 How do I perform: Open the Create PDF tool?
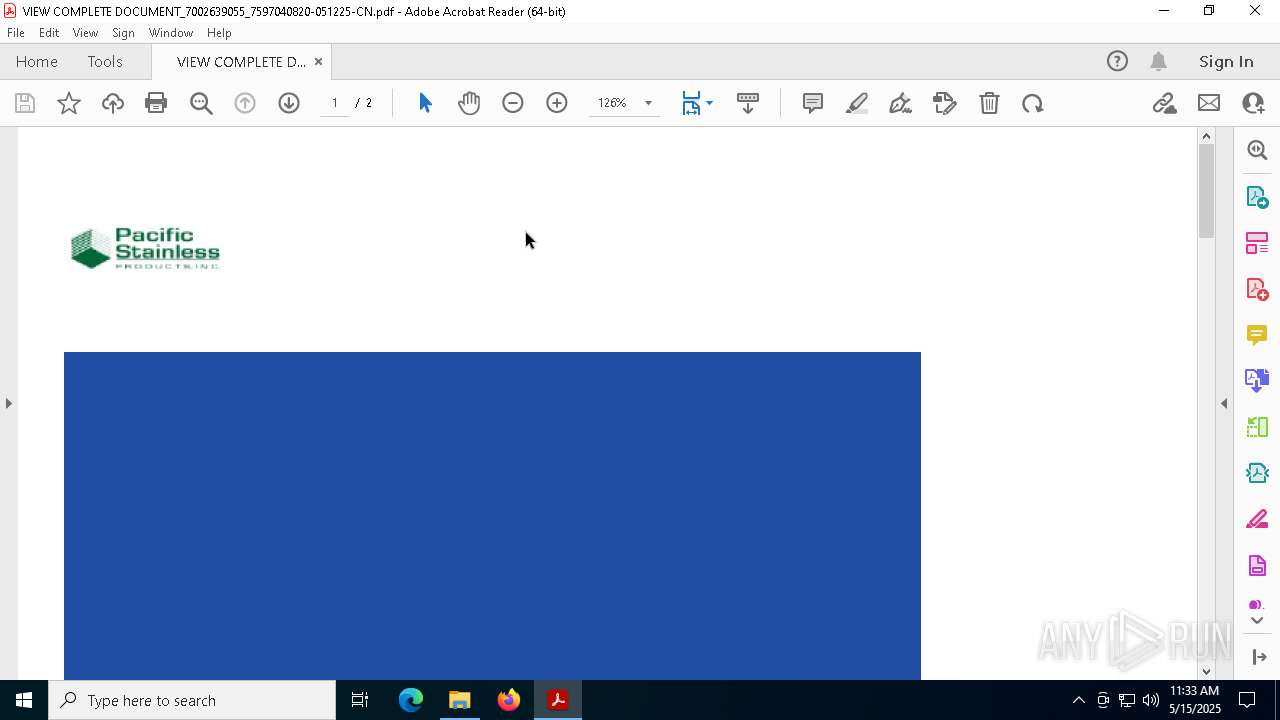pyautogui.click(x=1257, y=289)
